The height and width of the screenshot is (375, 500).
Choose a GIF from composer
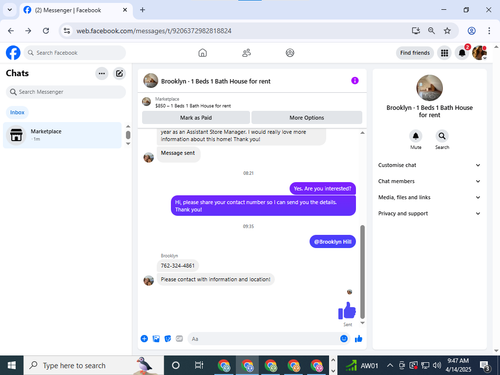click(179, 339)
